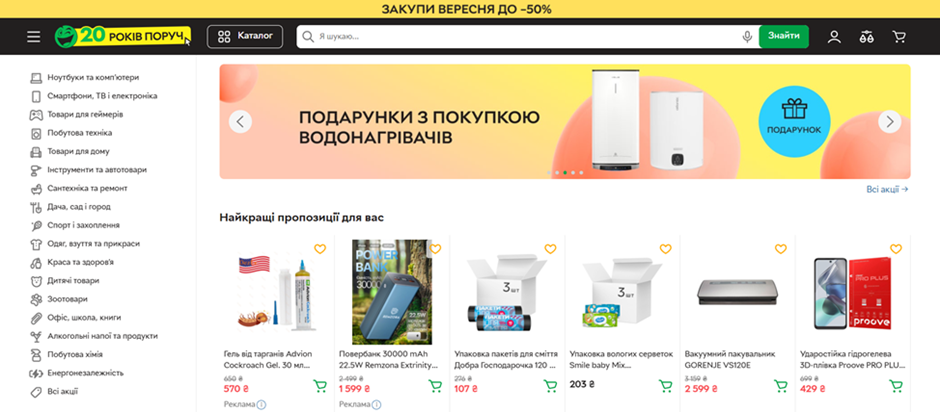Image resolution: width=940 pixels, height=412 pixels.
Task: Show previous banner with left arrow
Action: tap(240, 122)
